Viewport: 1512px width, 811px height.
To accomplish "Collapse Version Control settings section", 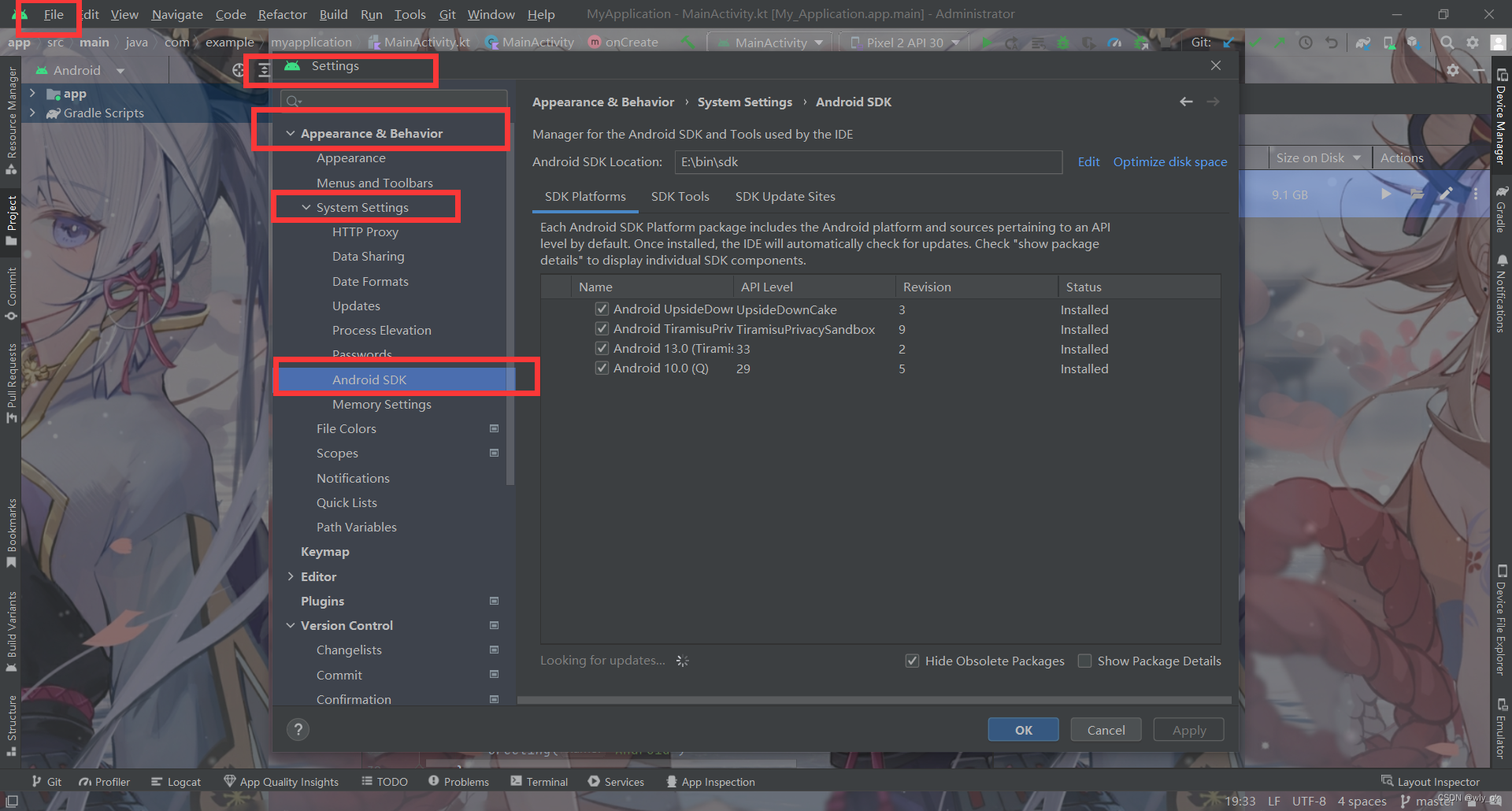I will pos(291,625).
